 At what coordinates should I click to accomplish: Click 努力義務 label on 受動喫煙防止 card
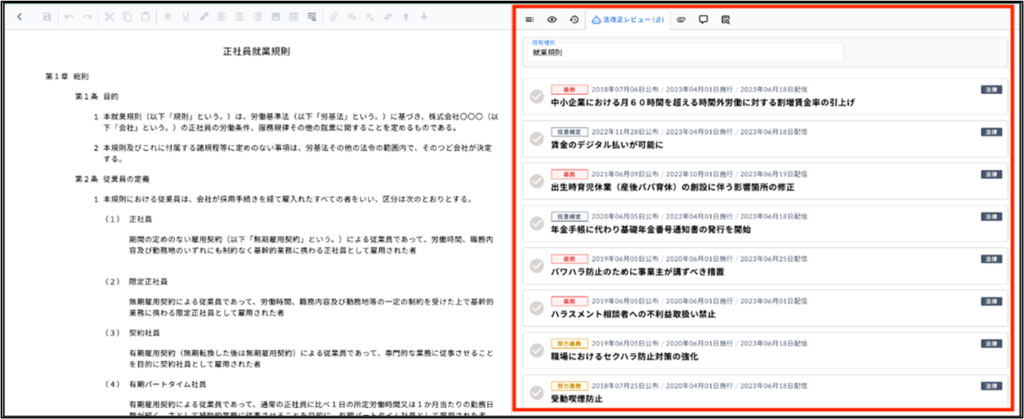coord(569,385)
